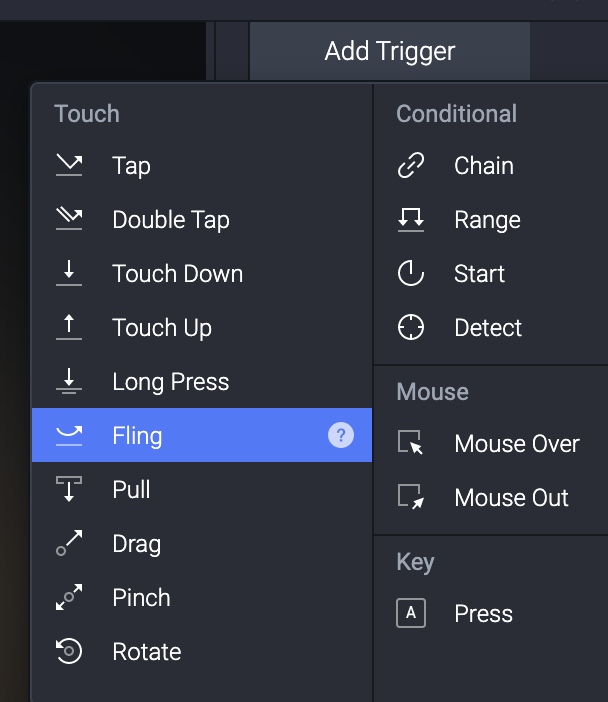Click the Add Trigger button
The width and height of the screenshot is (608, 702).
coord(390,51)
